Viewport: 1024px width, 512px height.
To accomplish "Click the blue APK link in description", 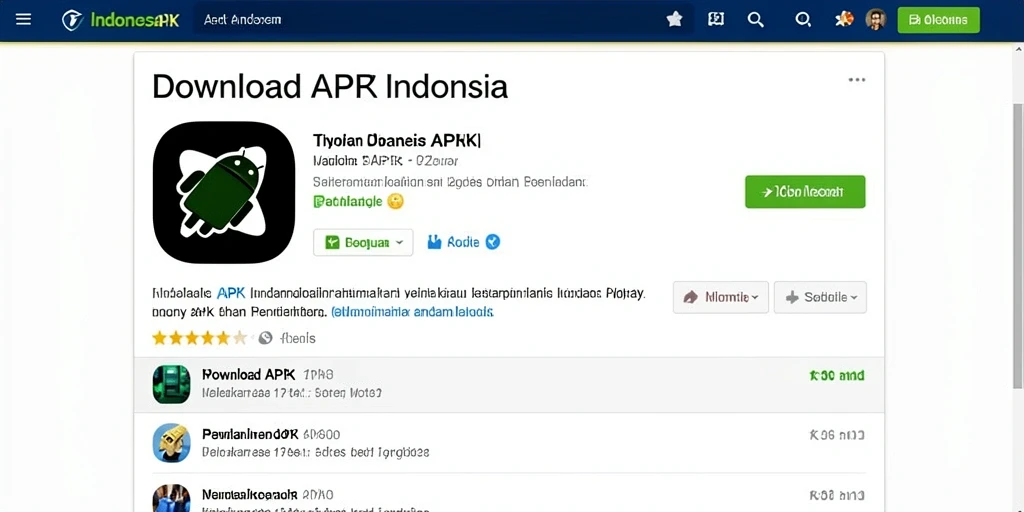I will point(231,293).
